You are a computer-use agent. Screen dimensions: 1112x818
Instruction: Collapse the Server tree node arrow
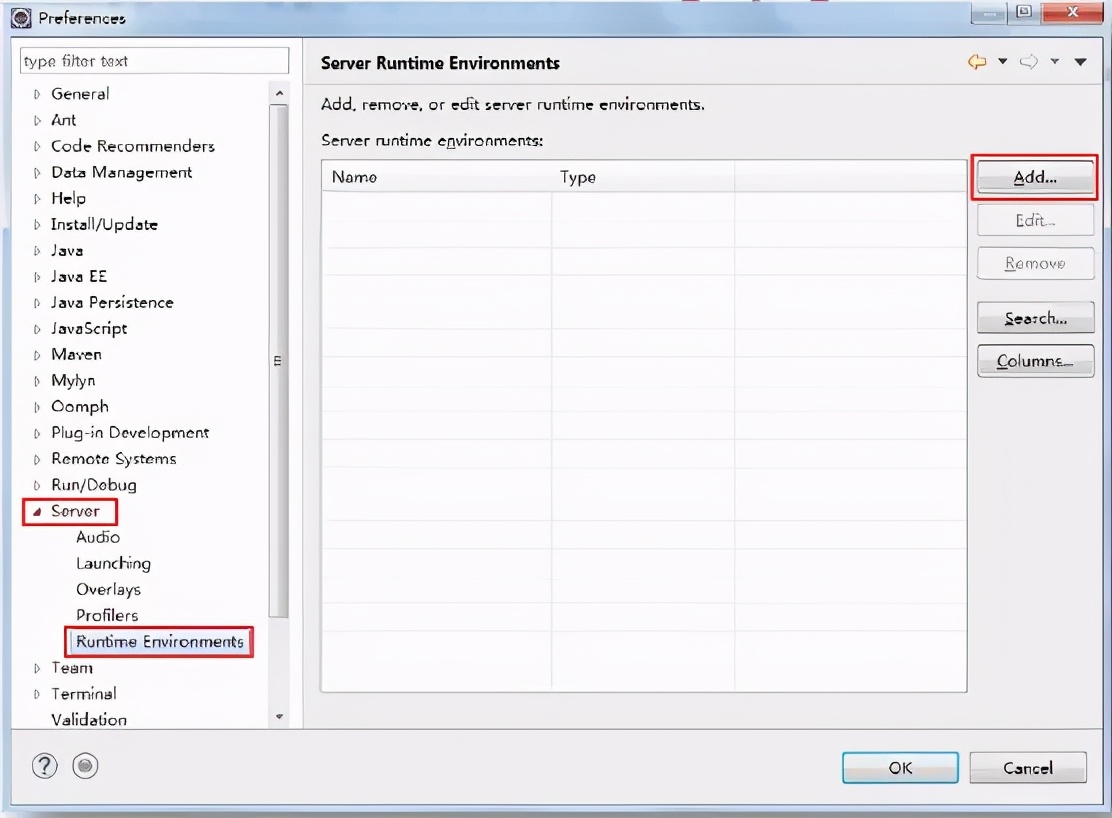(x=37, y=512)
